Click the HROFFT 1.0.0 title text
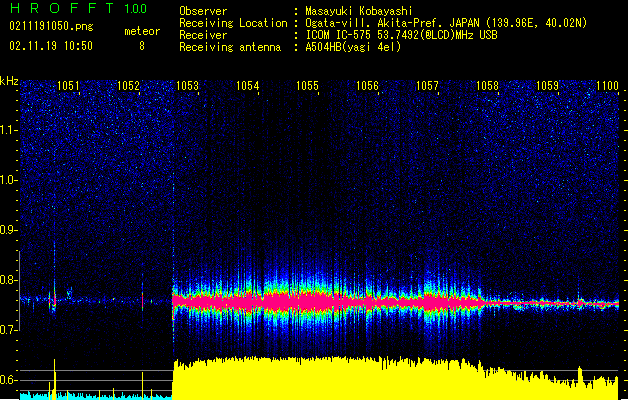This screenshot has width=629, height=400. [79, 8]
